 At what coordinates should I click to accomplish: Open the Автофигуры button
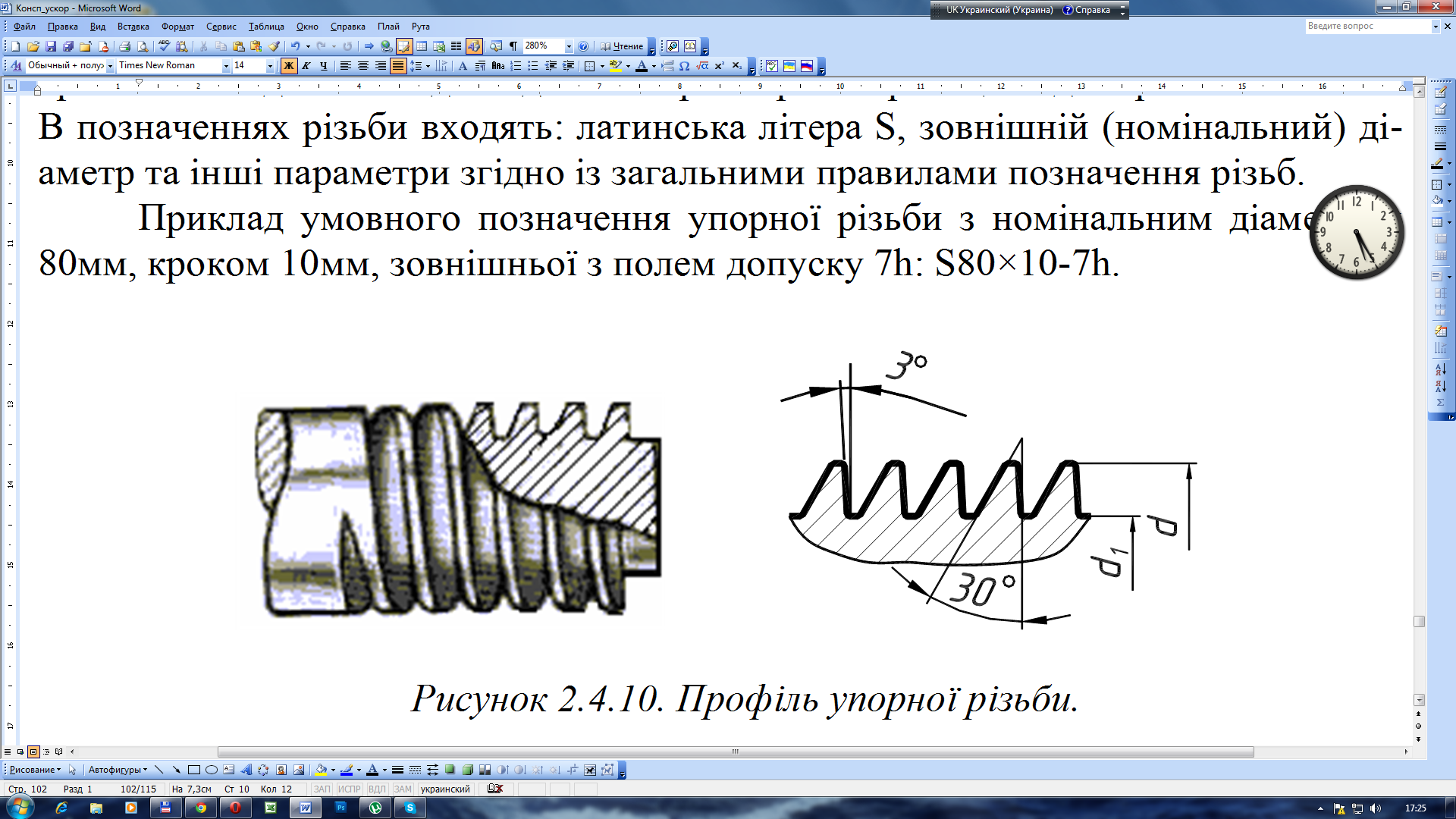tap(118, 770)
